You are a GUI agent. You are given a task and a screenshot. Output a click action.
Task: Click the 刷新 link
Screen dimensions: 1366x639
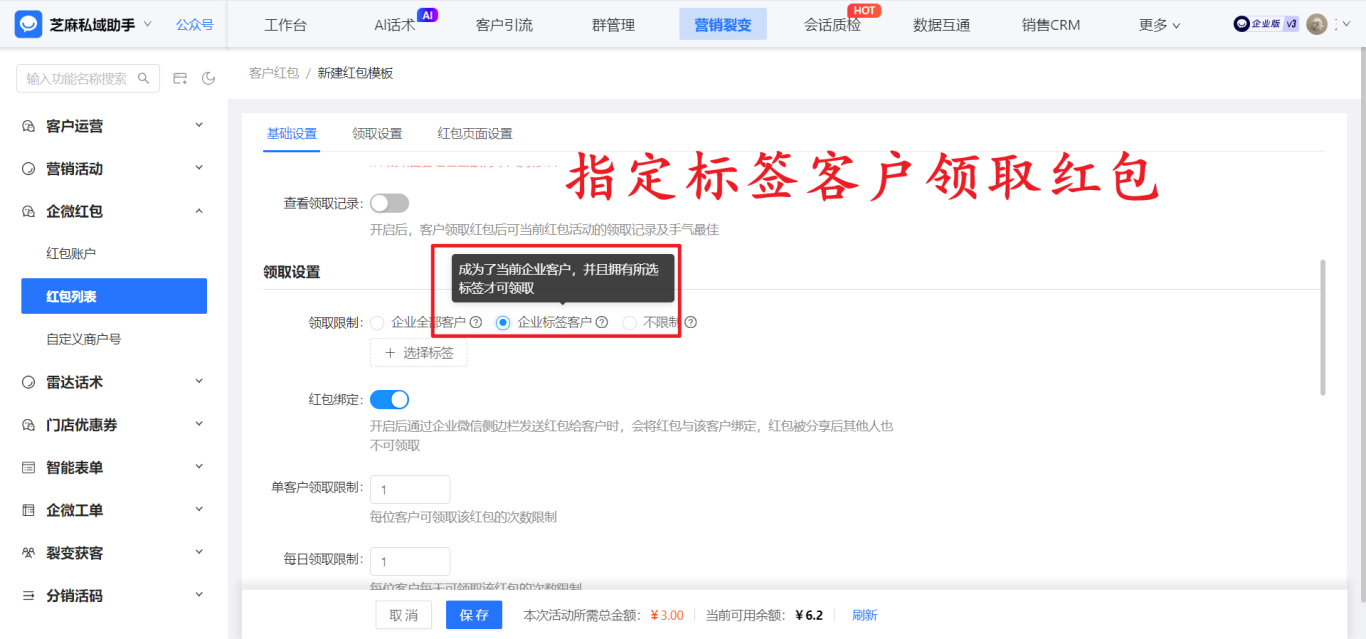tap(864, 615)
